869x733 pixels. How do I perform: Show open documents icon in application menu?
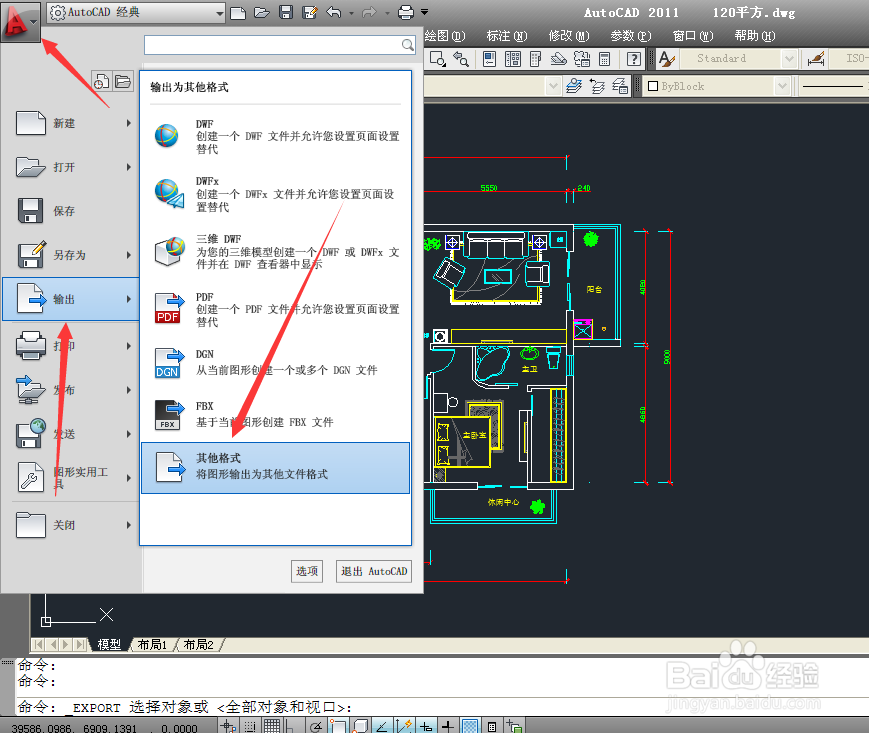(x=123, y=82)
